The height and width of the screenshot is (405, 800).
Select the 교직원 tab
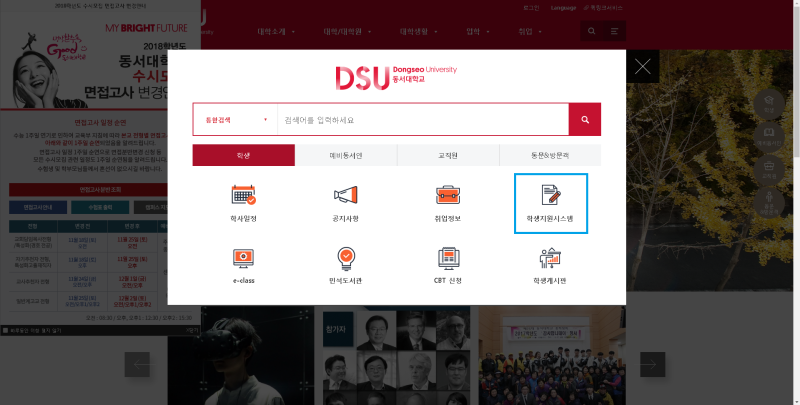click(x=448, y=155)
